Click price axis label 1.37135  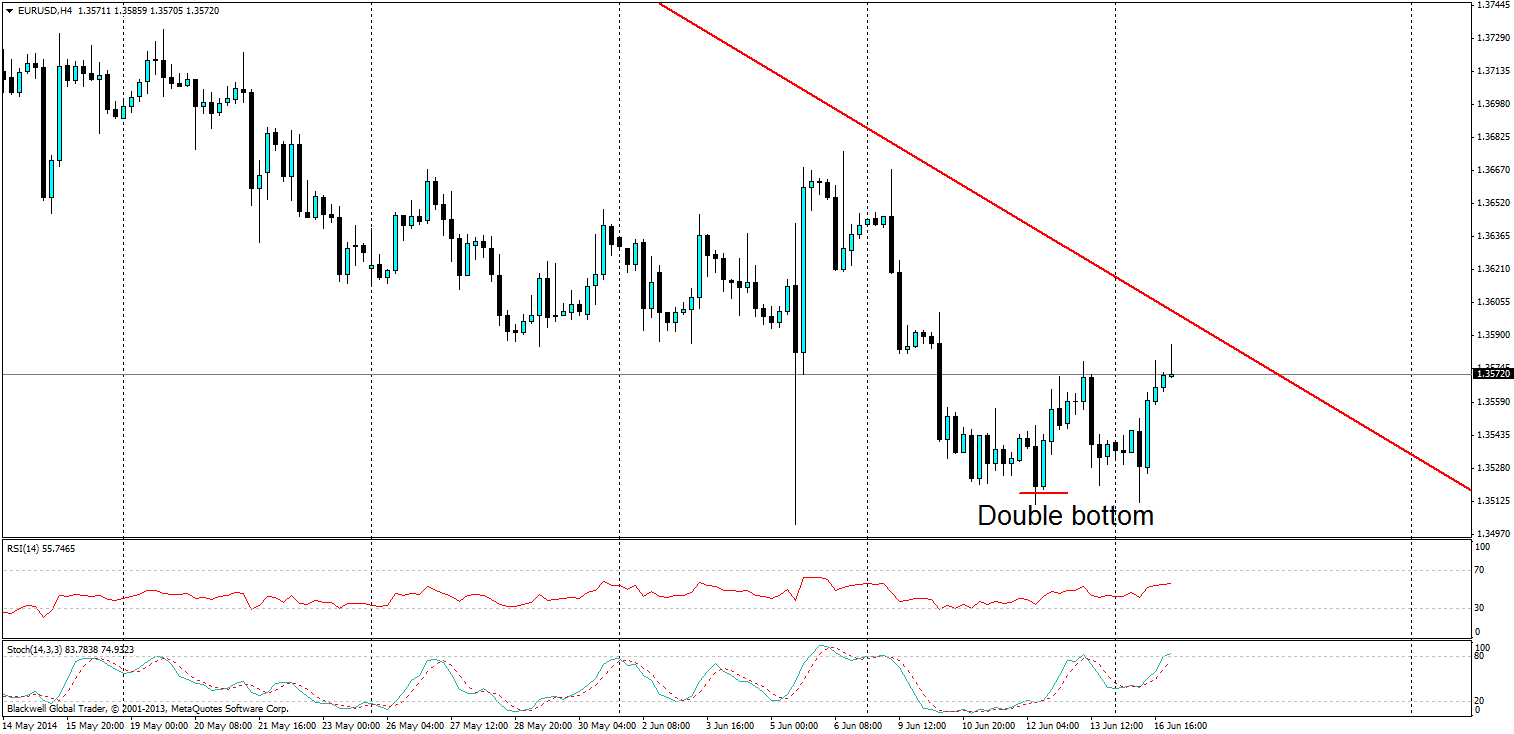pyautogui.click(x=1494, y=71)
